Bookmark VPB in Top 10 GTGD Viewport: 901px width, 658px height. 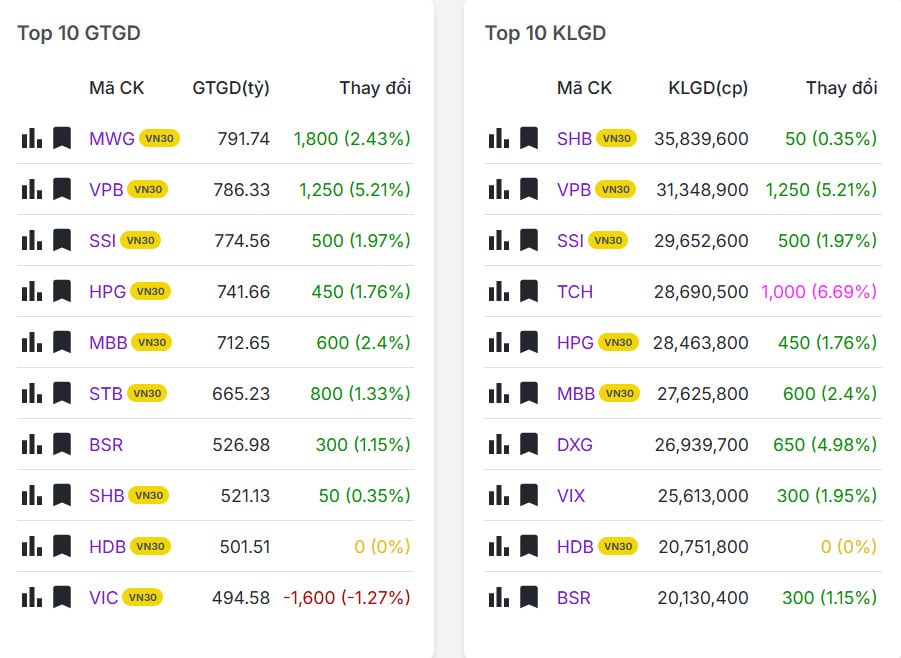coord(62,189)
